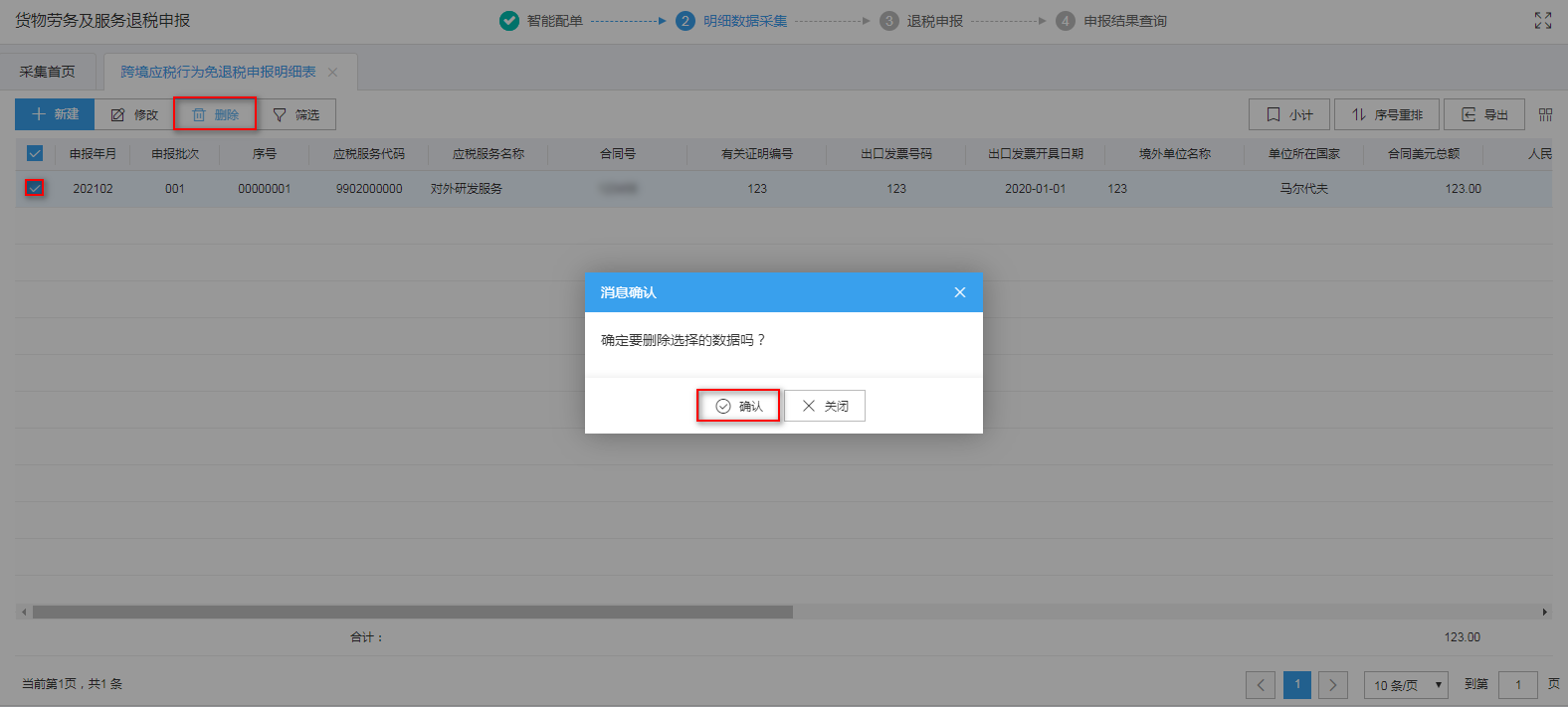Click the 合同号 column header

pos(618,153)
